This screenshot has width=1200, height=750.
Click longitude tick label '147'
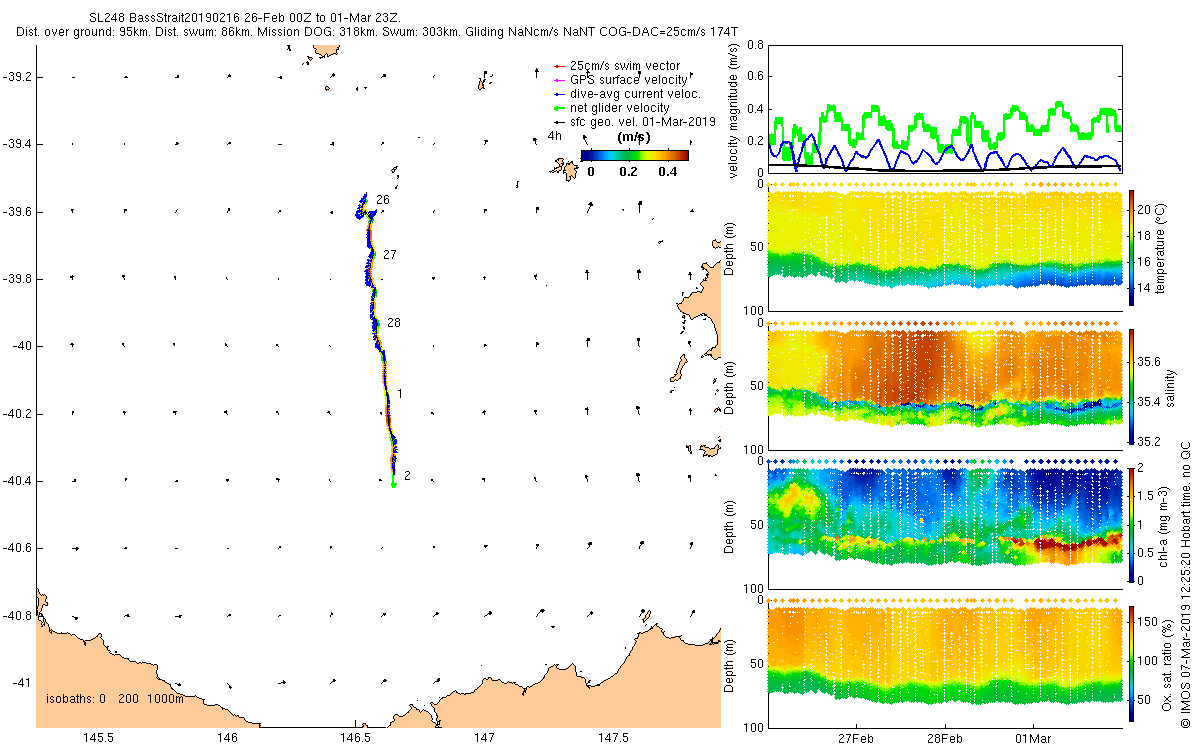click(485, 738)
